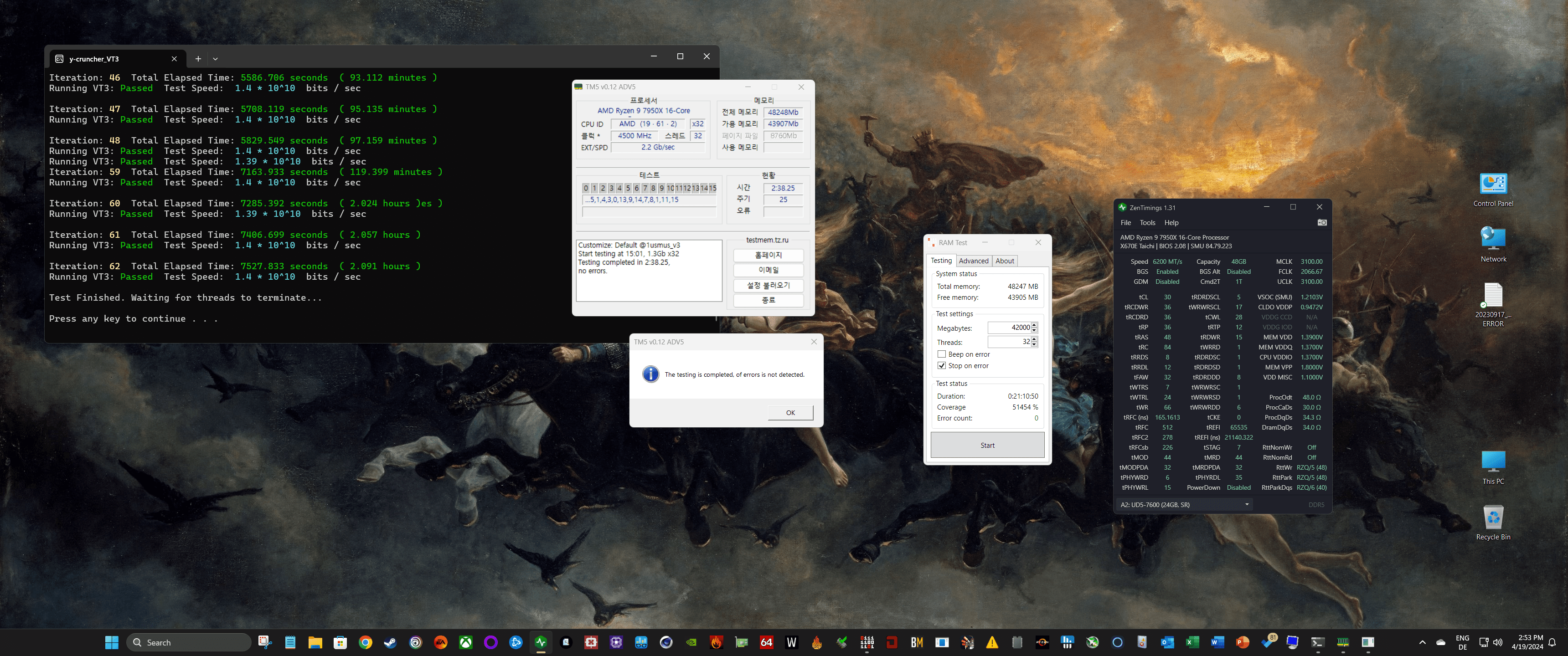The height and width of the screenshot is (656, 1568).
Task: Click the testmem.tz.ru link in TM5
Action: [x=767, y=240]
